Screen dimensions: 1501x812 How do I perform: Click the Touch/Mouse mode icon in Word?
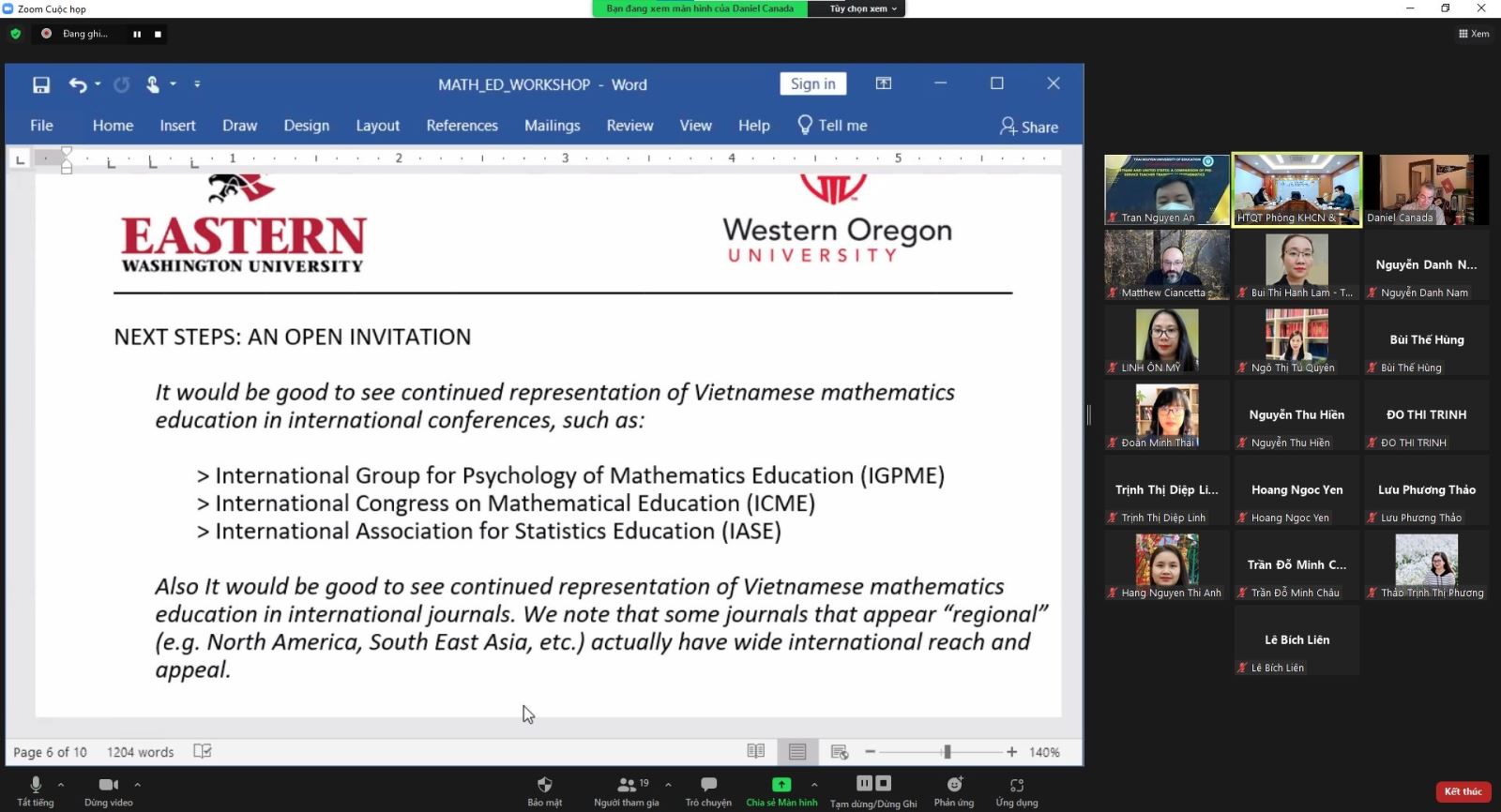(153, 84)
